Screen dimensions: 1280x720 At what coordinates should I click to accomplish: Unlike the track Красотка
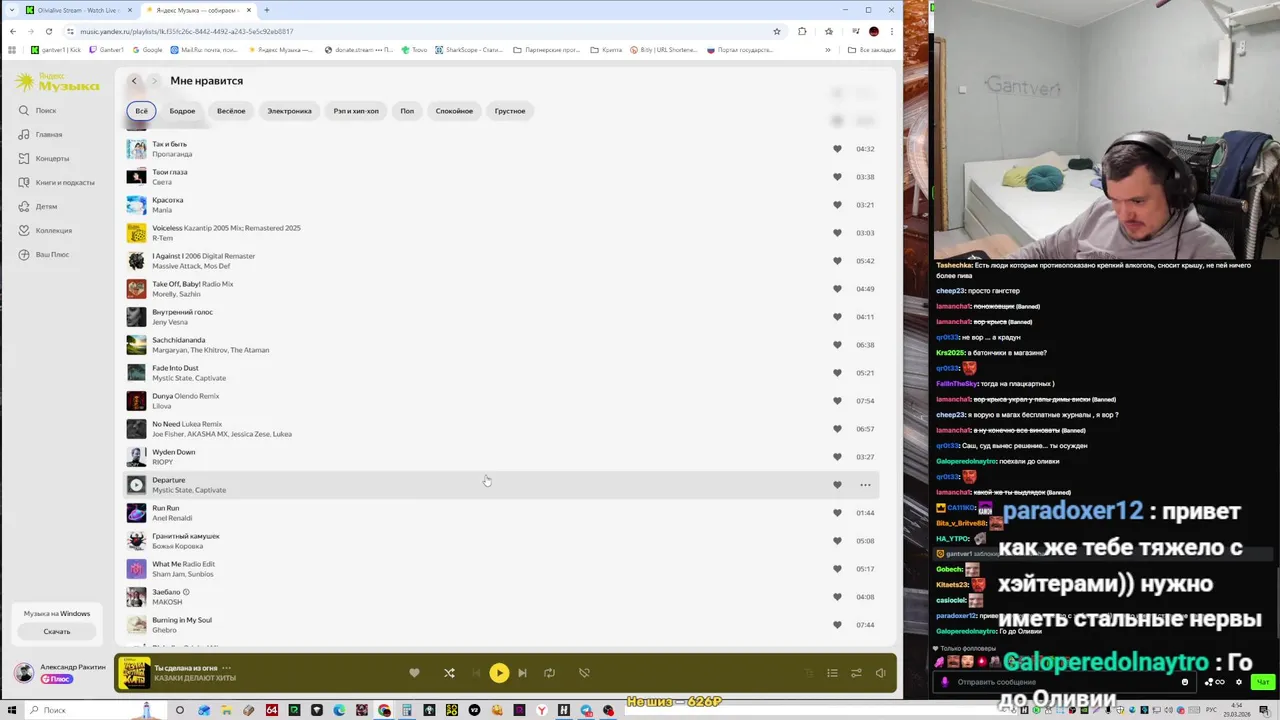(837, 205)
